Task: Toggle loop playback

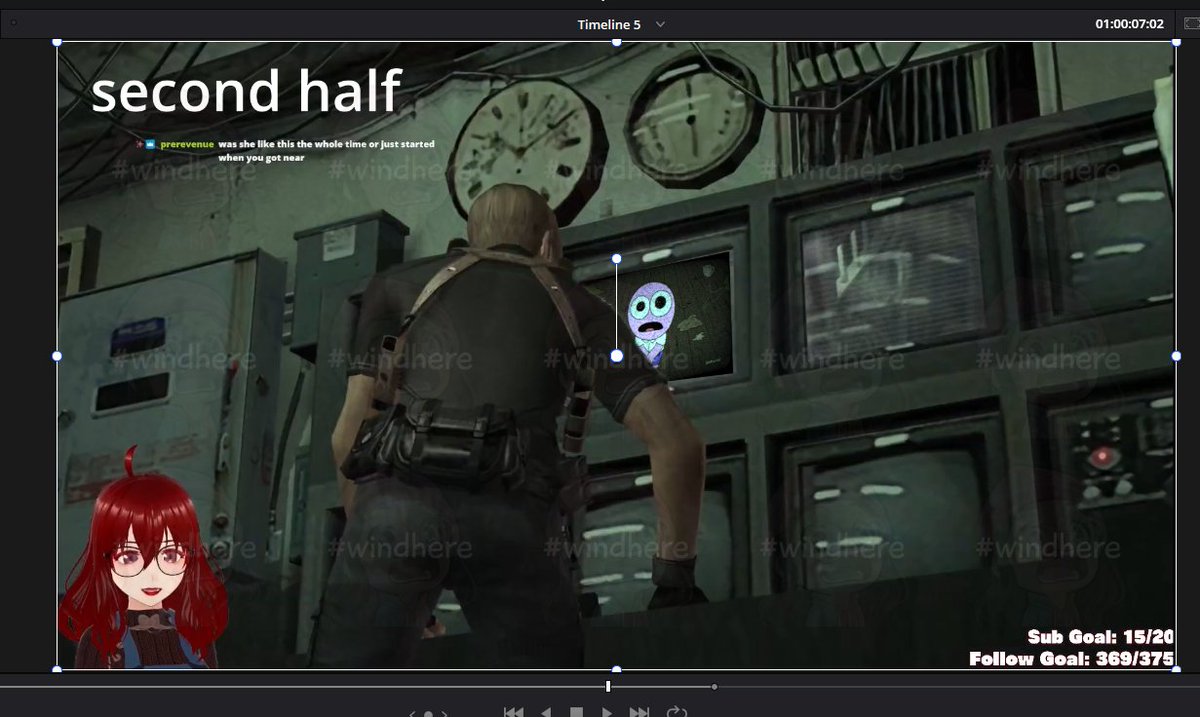Action: coord(677,712)
